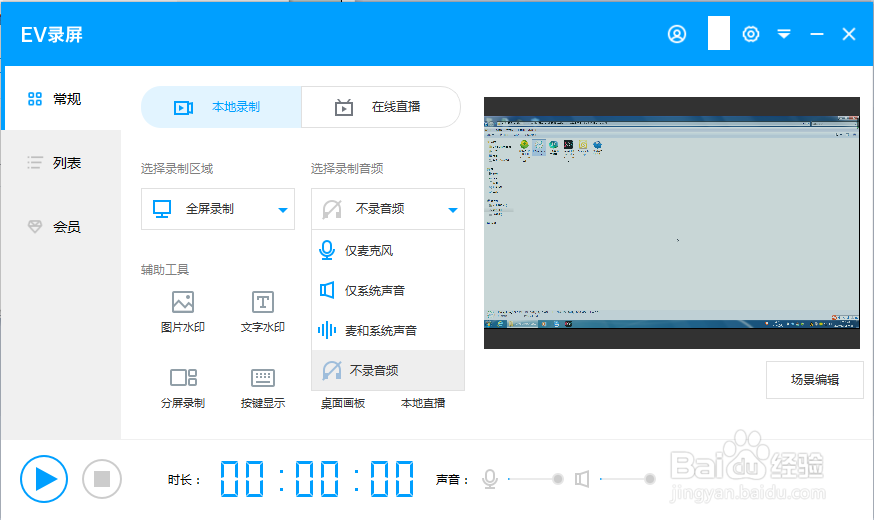Viewport: 874px width, 523px height.
Task: Close the EV录屏 window
Action: pos(849,34)
